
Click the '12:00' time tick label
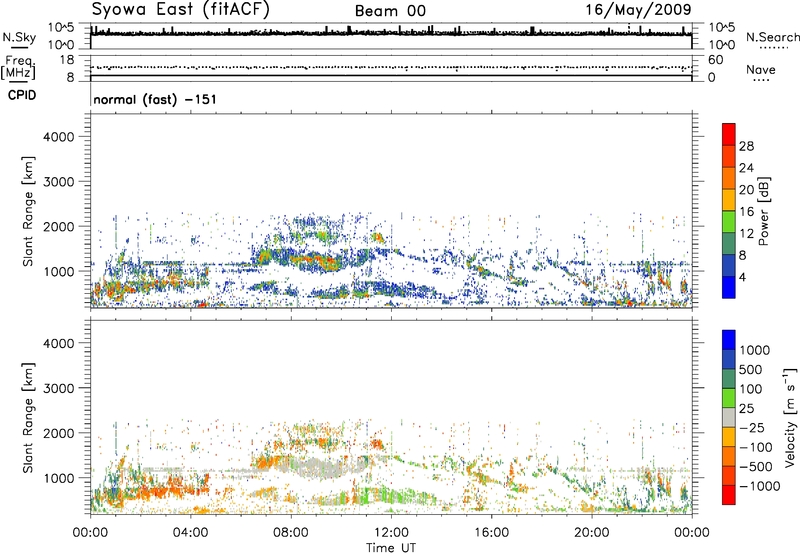[x=391, y=533]
